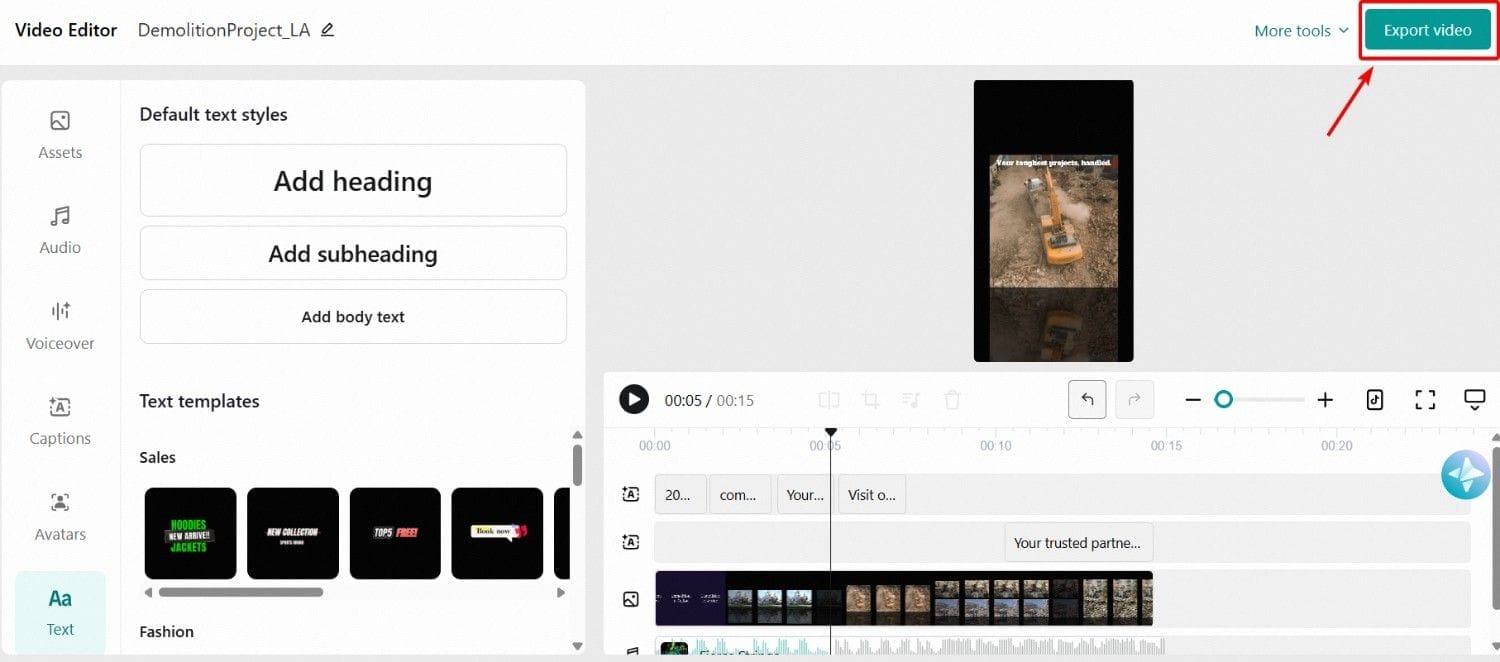Select the Hoodies Jackets sales template
Viewport: 1500px width, 662px height.
point(190,533)
